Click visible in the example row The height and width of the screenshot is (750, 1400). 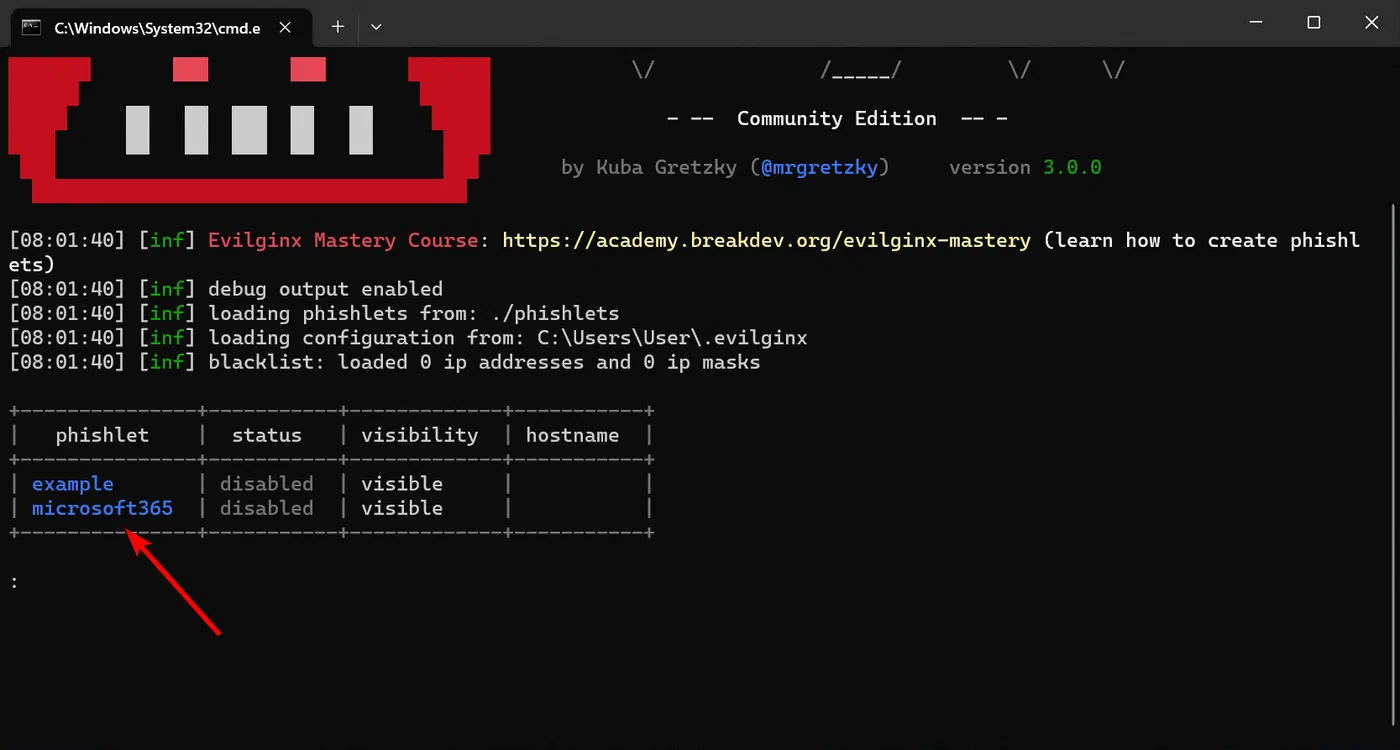[x=401, y=484]
